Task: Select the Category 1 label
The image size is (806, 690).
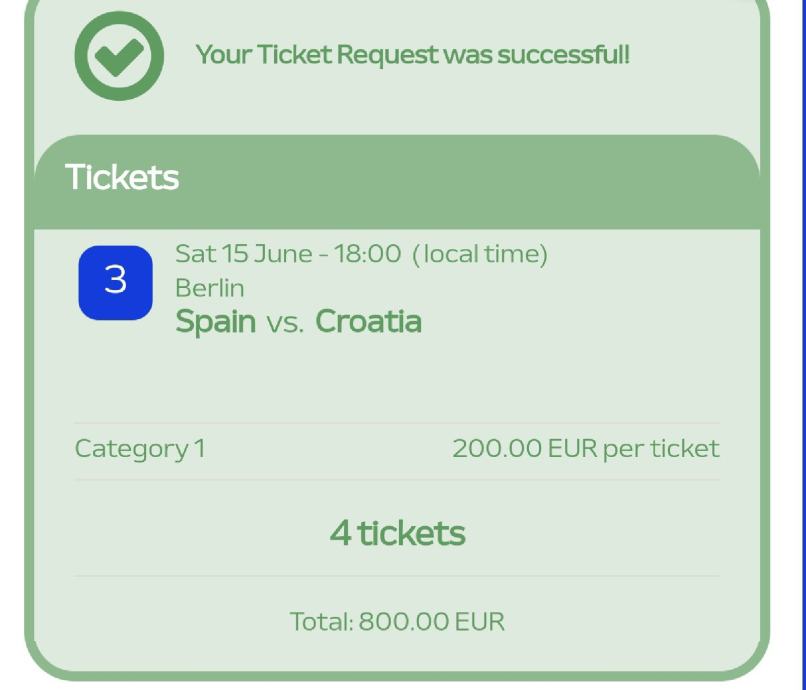Action: [139, 448]
